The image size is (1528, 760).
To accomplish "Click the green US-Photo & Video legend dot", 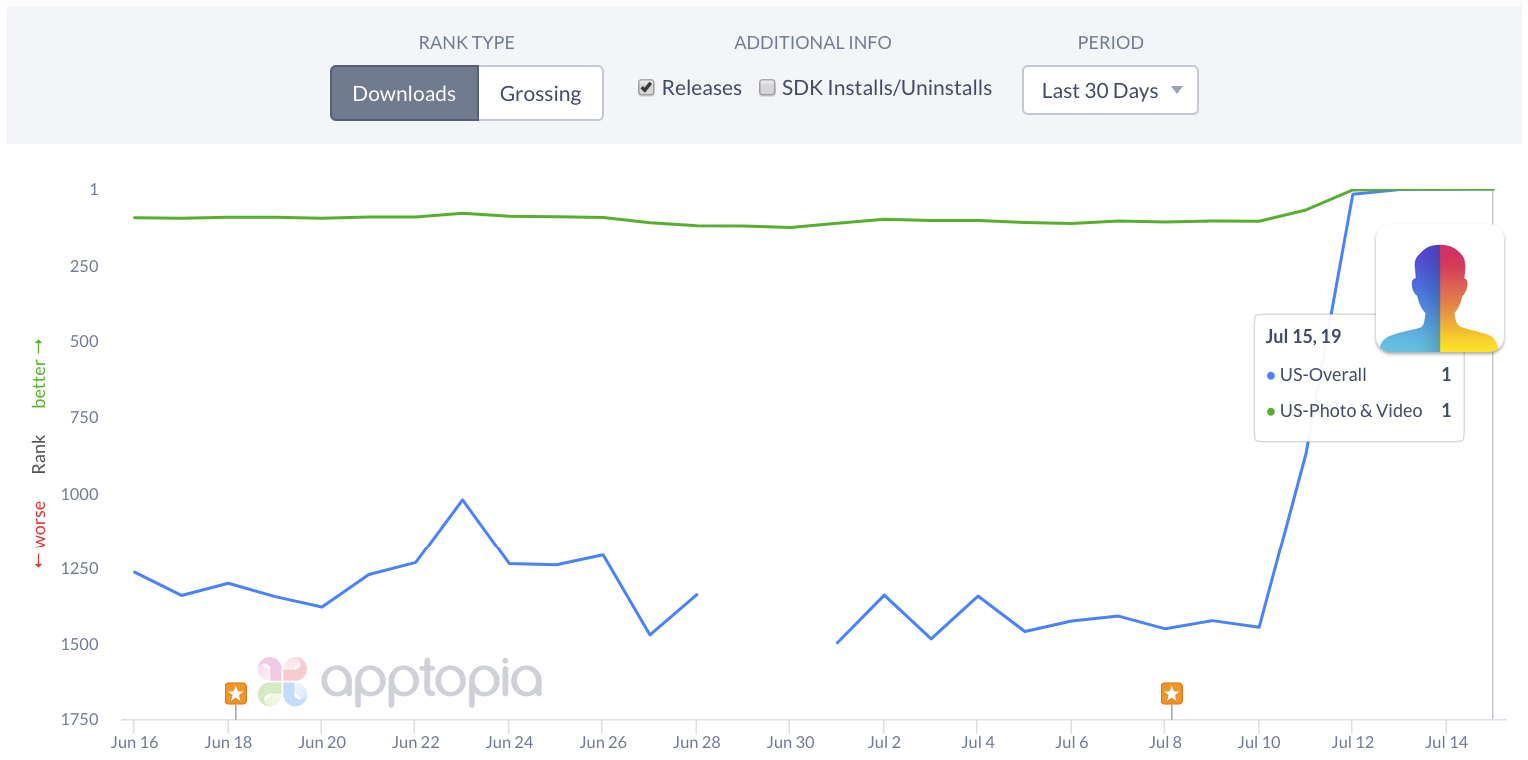I will pyautogui.click(x=1271, y=411).
